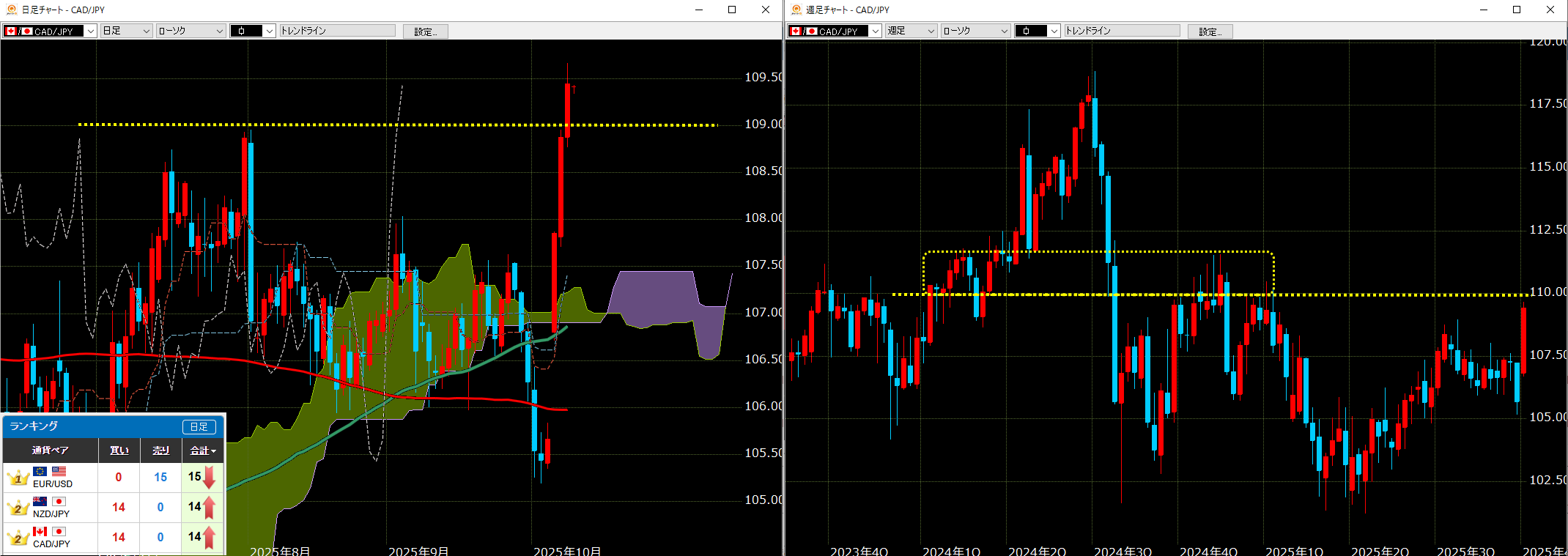Click US flag icon in EUR/USD row
The width and height of the screenshot is (1568, 556).
coord(59,471)
